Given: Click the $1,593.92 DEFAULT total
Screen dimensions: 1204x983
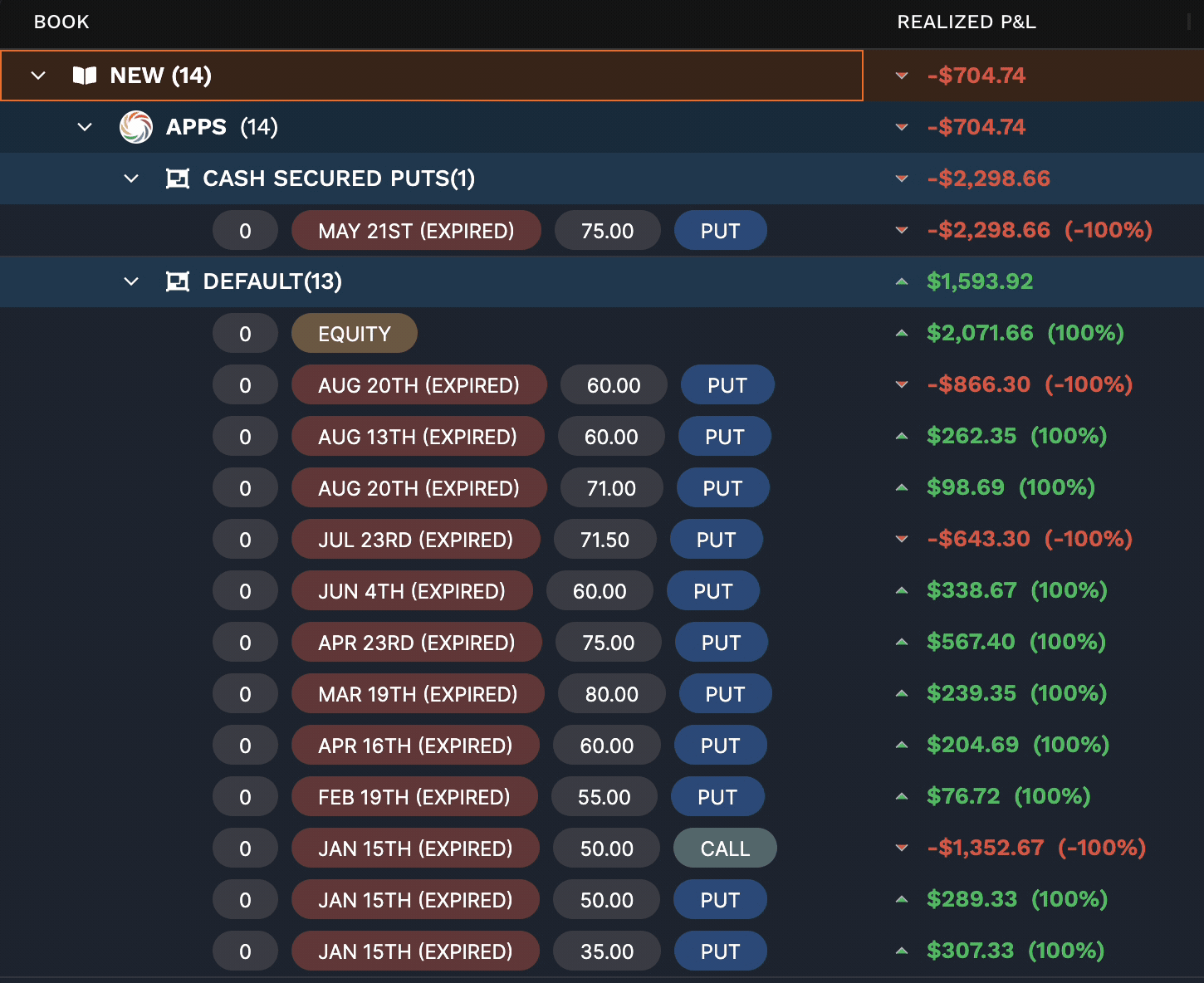Looking at the screenshot, I should (x=980, y=281).
